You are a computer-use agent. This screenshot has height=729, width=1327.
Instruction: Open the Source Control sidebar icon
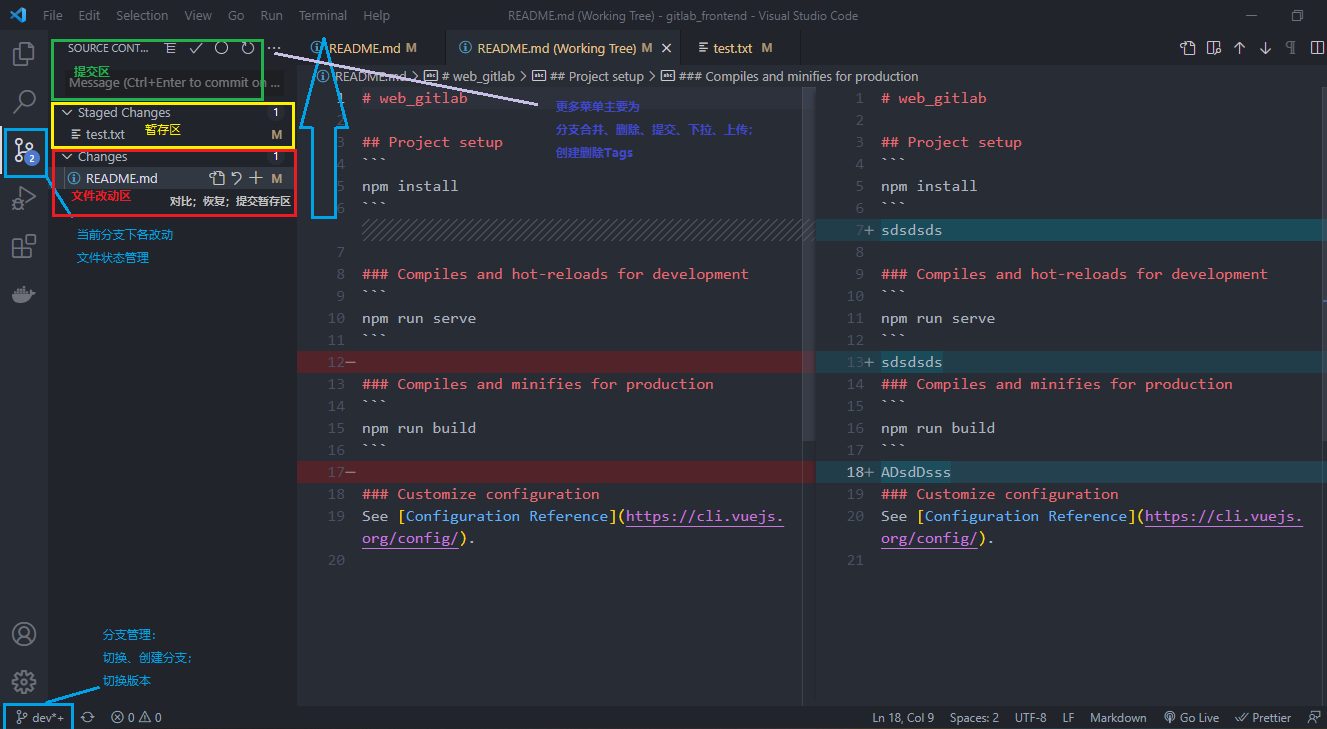pyautogui.click(x=24, y=153)
